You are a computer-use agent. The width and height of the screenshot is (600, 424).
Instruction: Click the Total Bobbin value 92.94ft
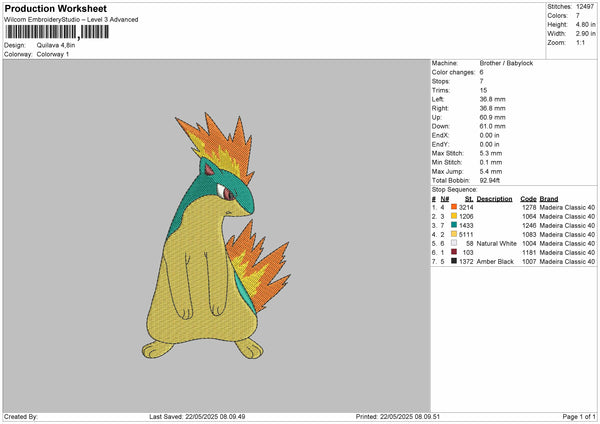[x=489, y=181]
